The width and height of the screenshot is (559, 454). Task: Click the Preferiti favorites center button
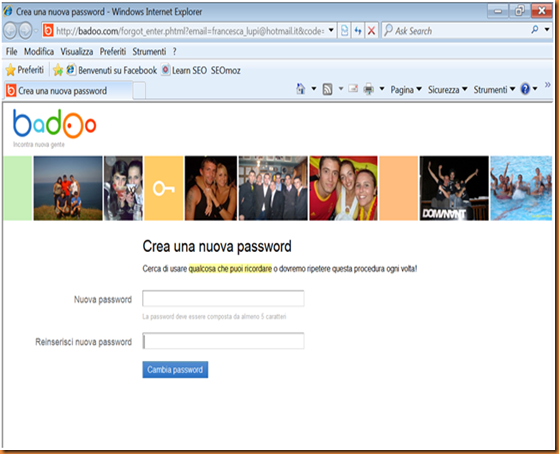(25, 70)
